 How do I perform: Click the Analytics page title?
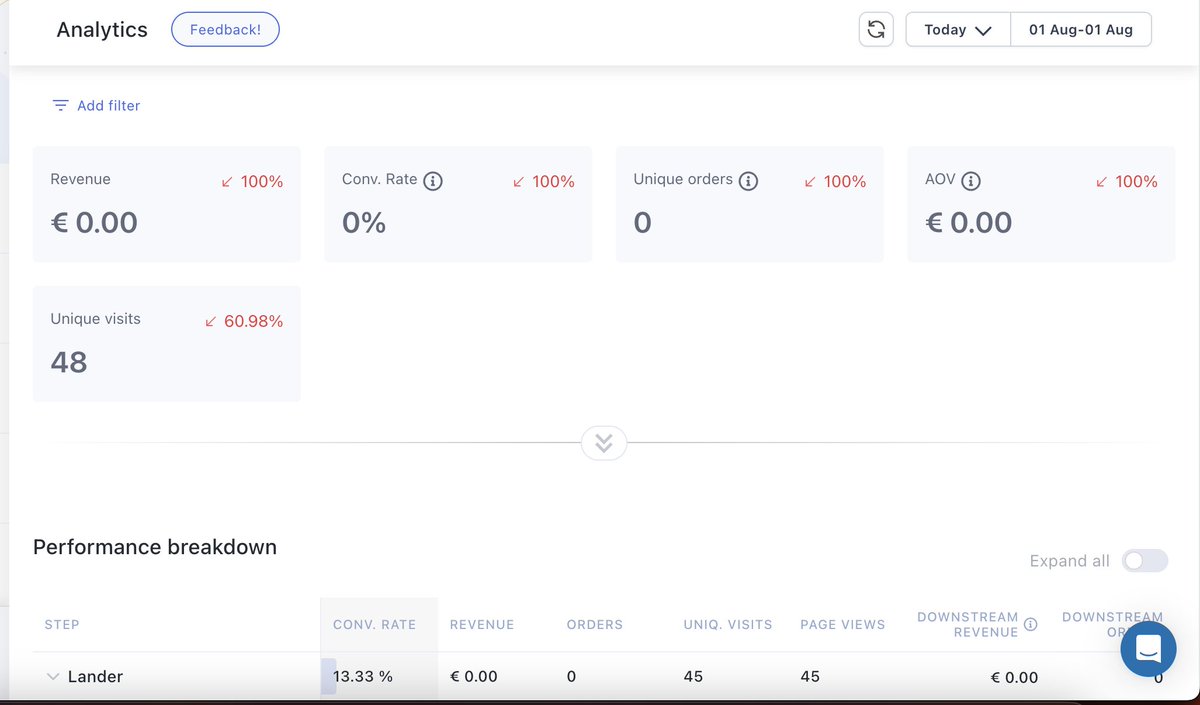pos(102,30)
